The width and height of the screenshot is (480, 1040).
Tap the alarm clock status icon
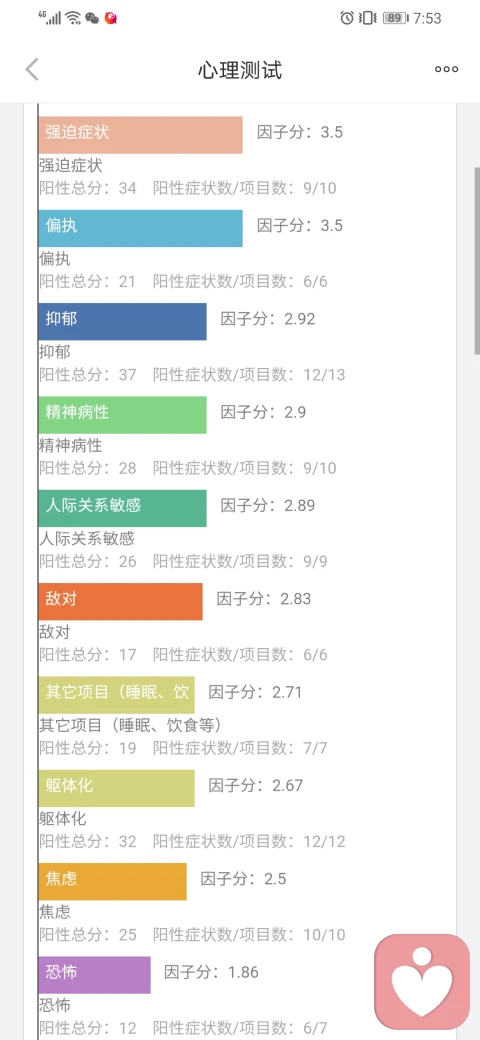coord(347,18)
